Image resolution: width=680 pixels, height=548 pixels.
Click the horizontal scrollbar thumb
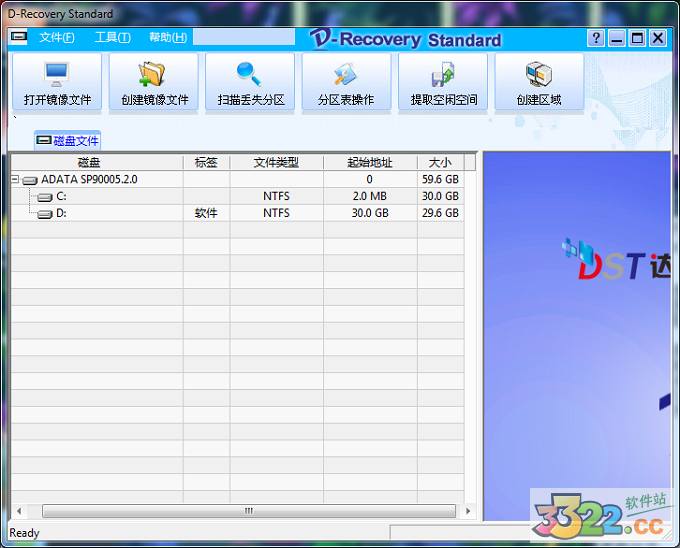point(249,511)
